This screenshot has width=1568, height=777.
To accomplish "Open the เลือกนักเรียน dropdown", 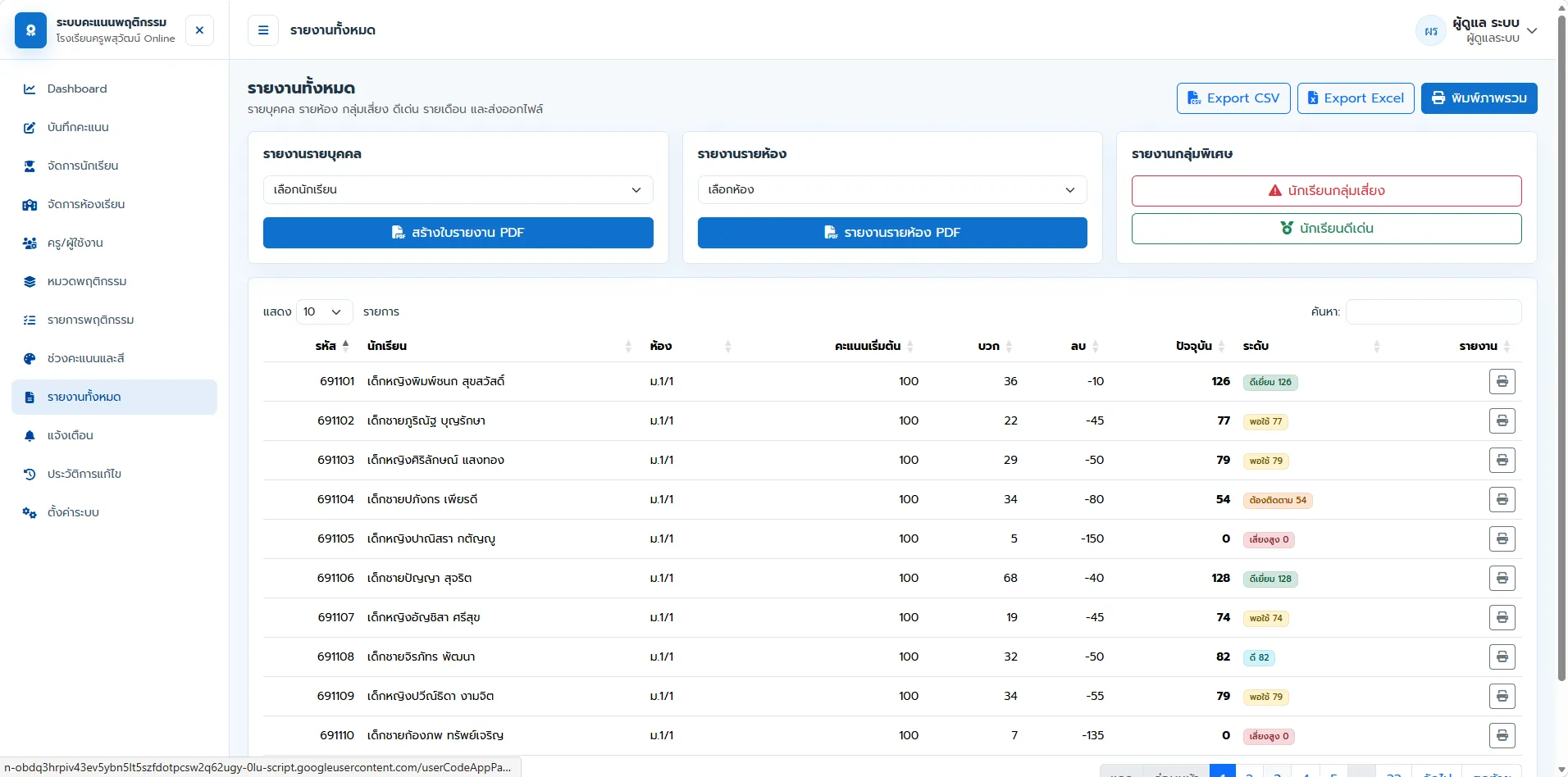I will click(x=458, y=189).
